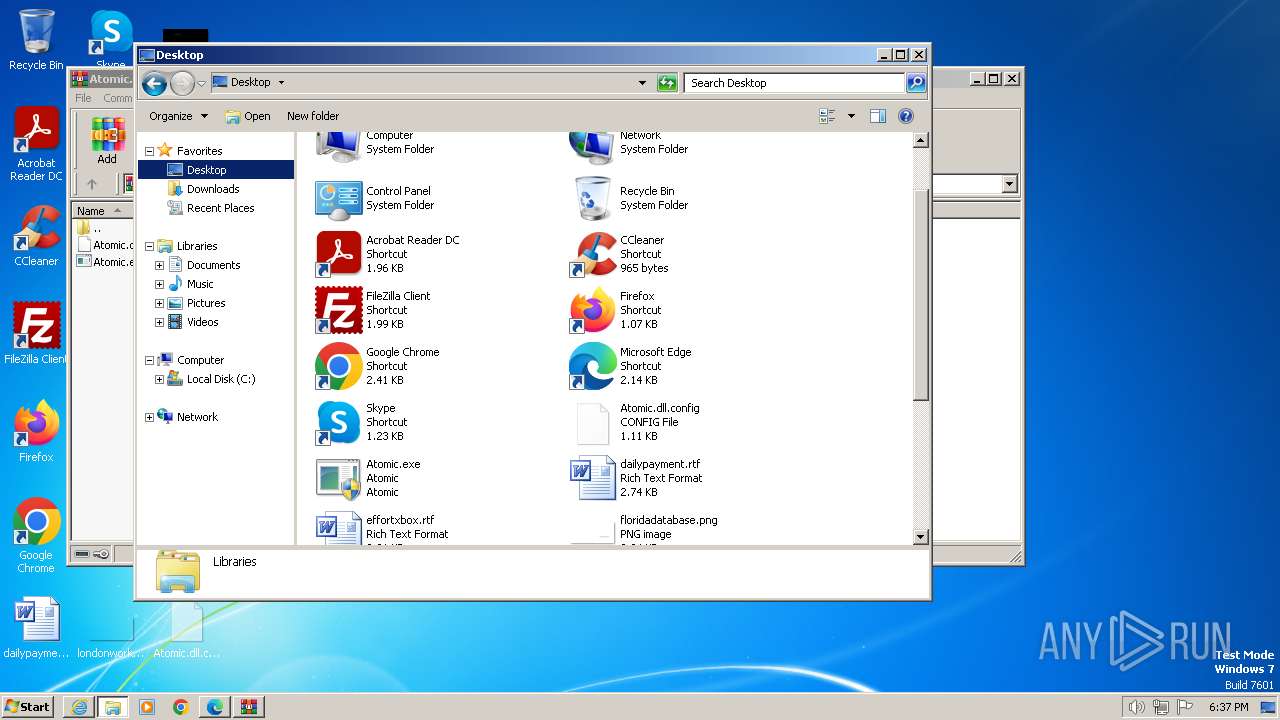Click the taskbar clock showing 6:37 PM
Viewport: 1280px width, 720px height.
pyautogui.click(x=1228, y=707)
